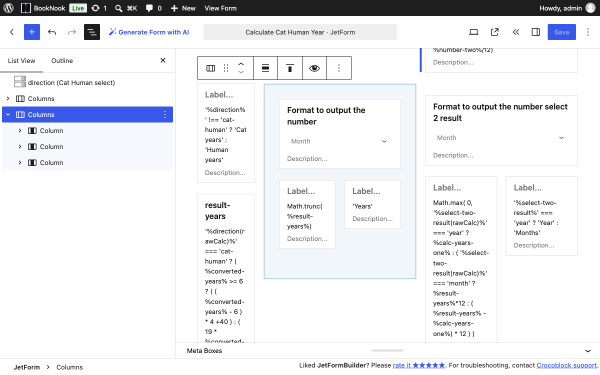The width and height of the screenshot is (600, 375).
Task: Move the block up with the arrow
Action: tap(241, 64)
